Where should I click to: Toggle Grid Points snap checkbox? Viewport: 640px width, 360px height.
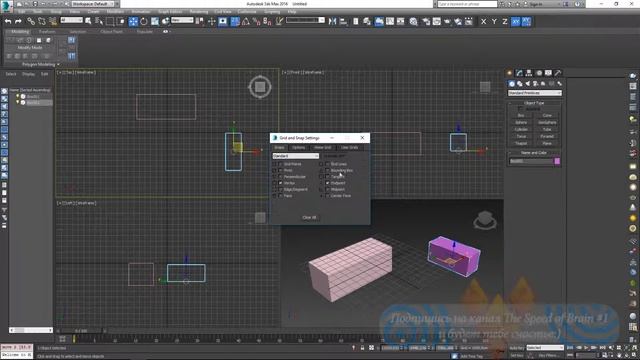tap(280, 164)
